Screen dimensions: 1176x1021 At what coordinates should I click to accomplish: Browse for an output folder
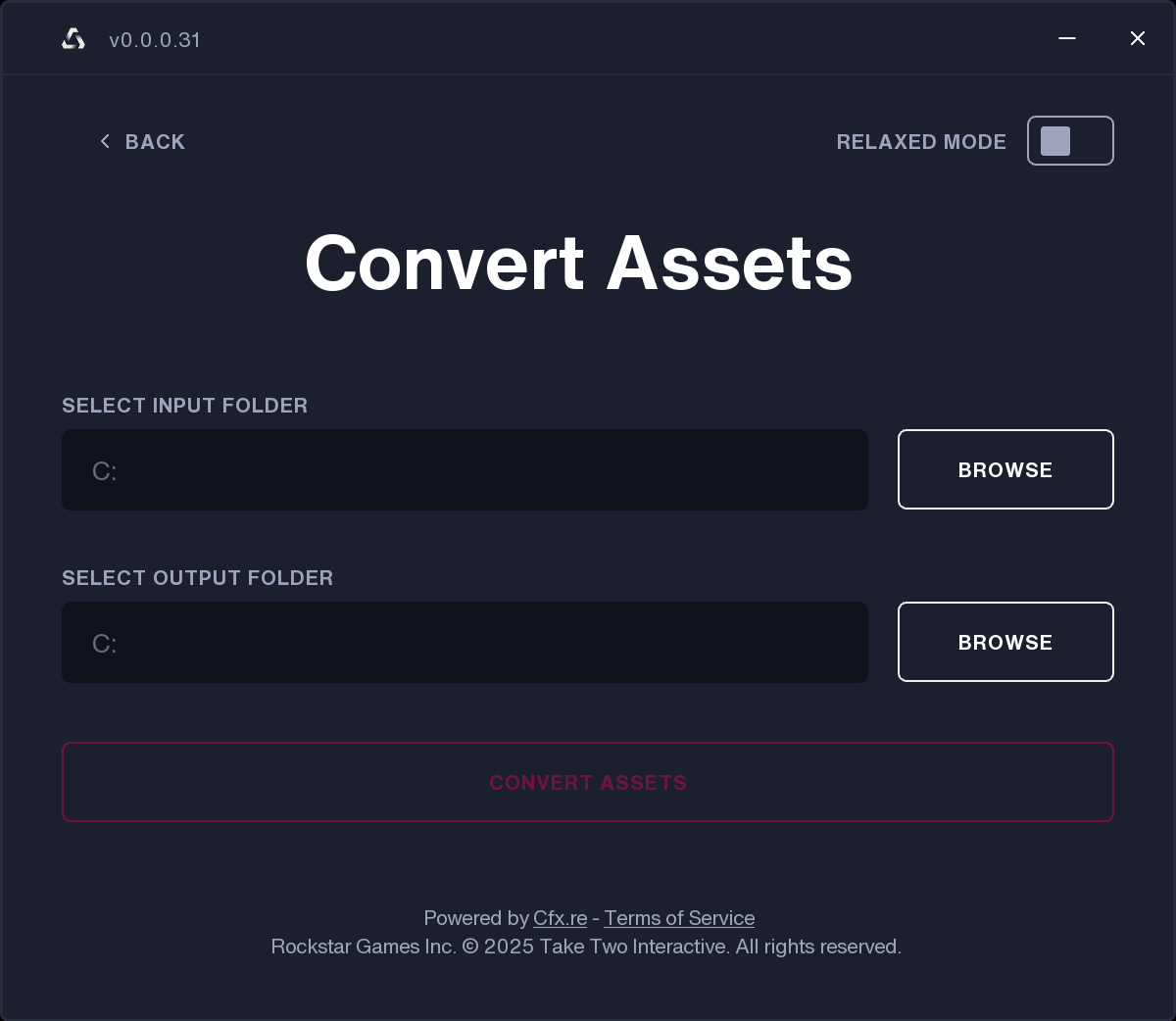[1005, 642]
